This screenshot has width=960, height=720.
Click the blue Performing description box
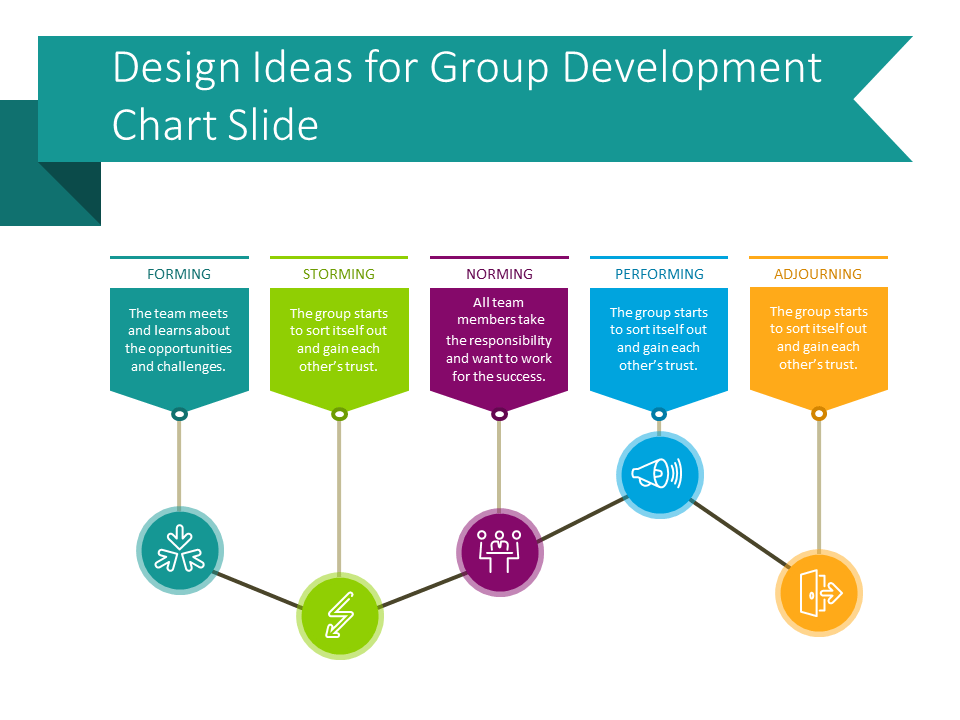[659, 350]
